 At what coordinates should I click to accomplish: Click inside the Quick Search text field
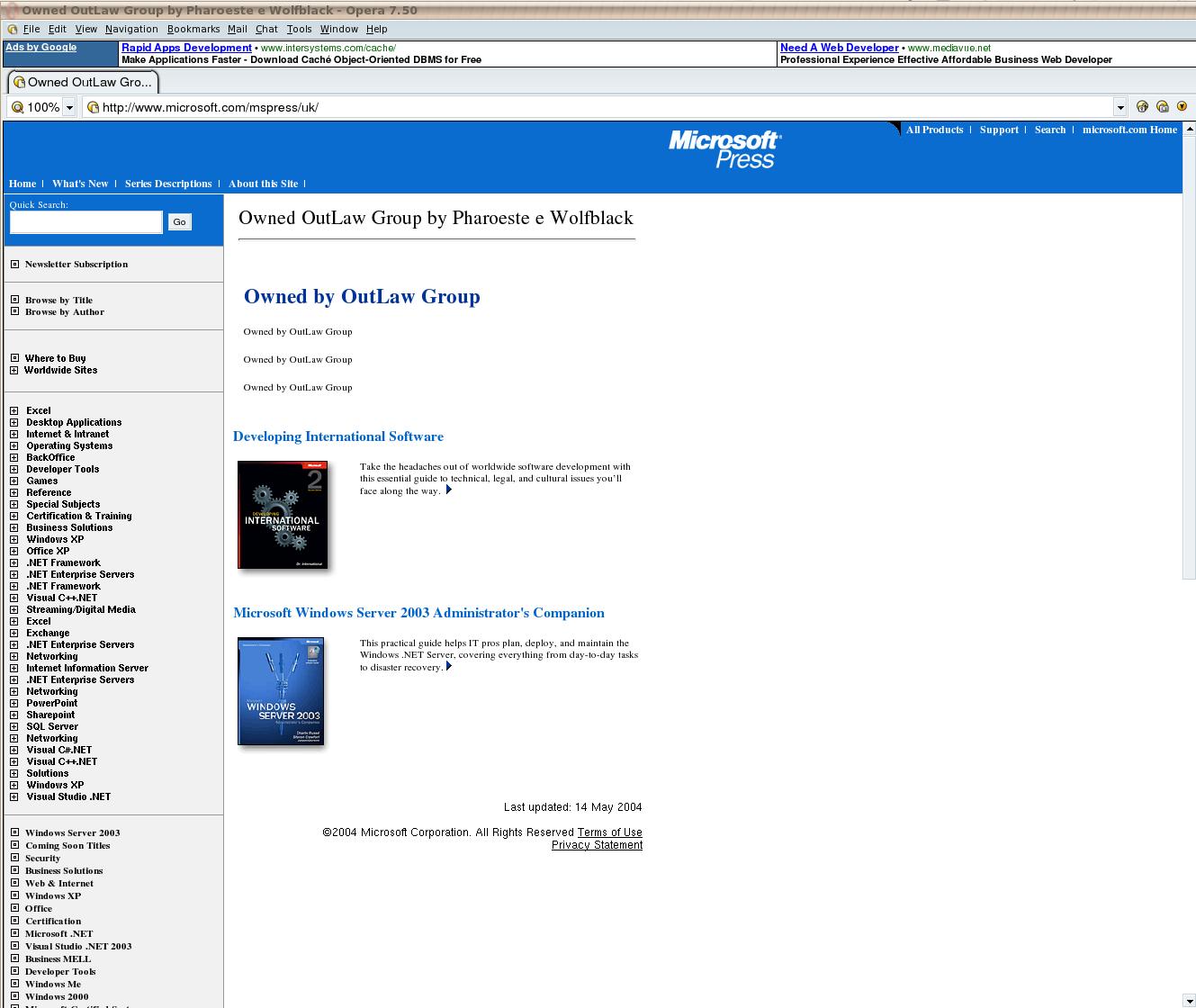coord(85,222)
